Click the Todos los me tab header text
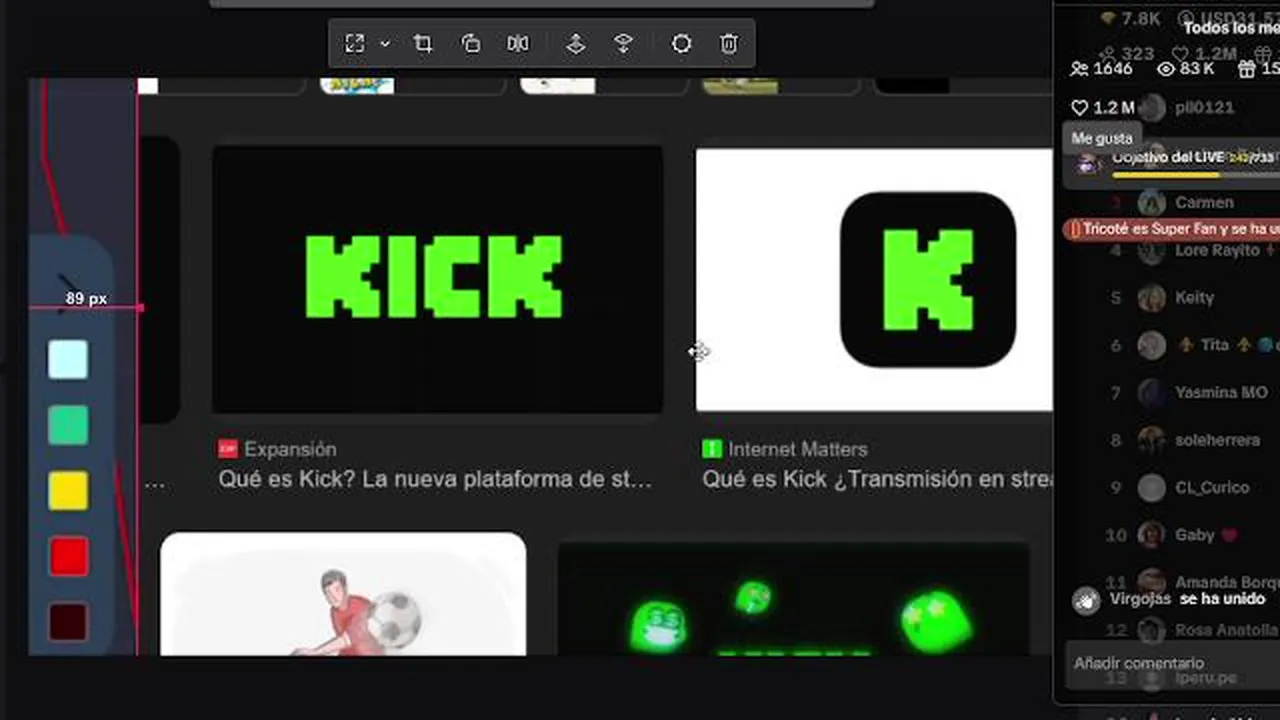The height and width of the screenshot is (720, 1280). coord(1231,28)
